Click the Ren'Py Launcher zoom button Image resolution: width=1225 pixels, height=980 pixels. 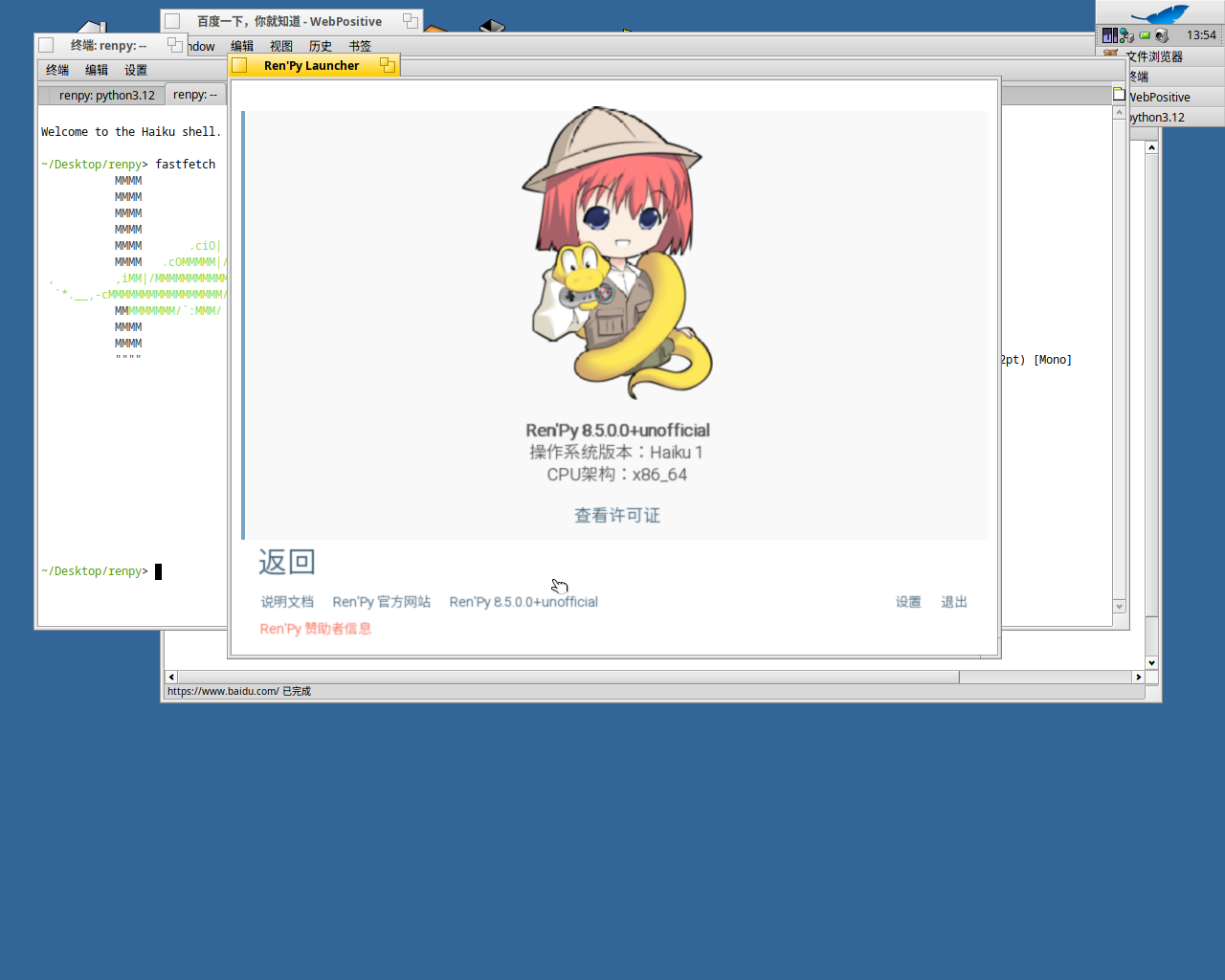click(387, 65)
